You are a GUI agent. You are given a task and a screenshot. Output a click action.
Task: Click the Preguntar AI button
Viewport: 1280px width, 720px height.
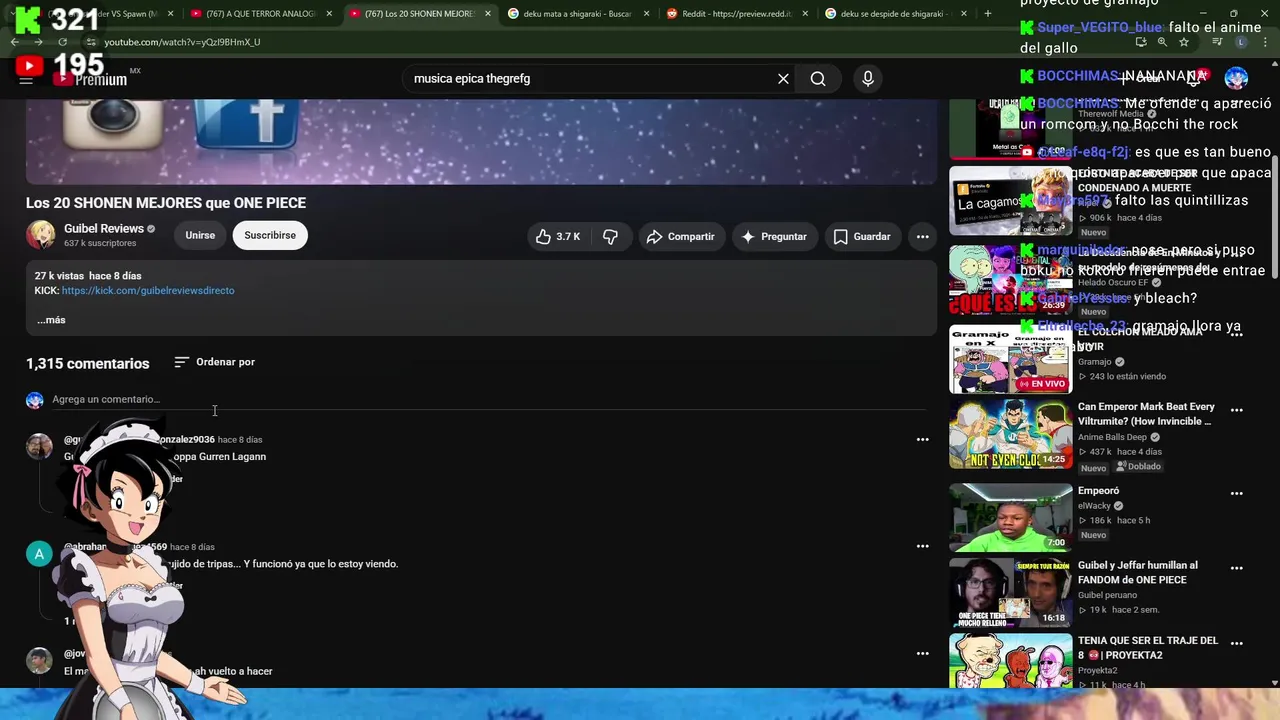(x=773, y=237)
